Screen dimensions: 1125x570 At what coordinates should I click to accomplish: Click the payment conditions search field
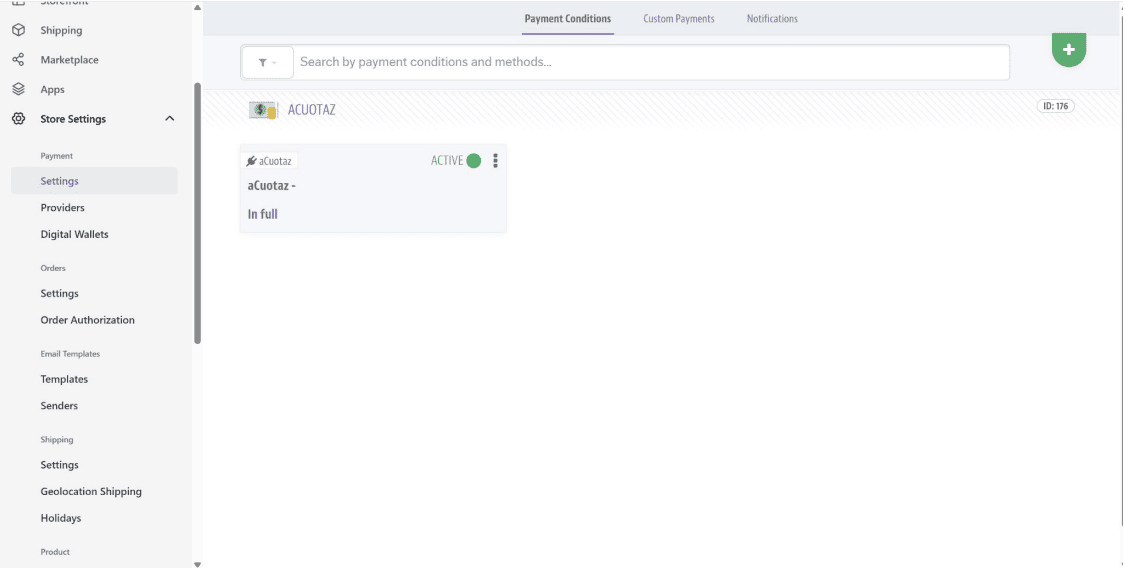(653, 62)
